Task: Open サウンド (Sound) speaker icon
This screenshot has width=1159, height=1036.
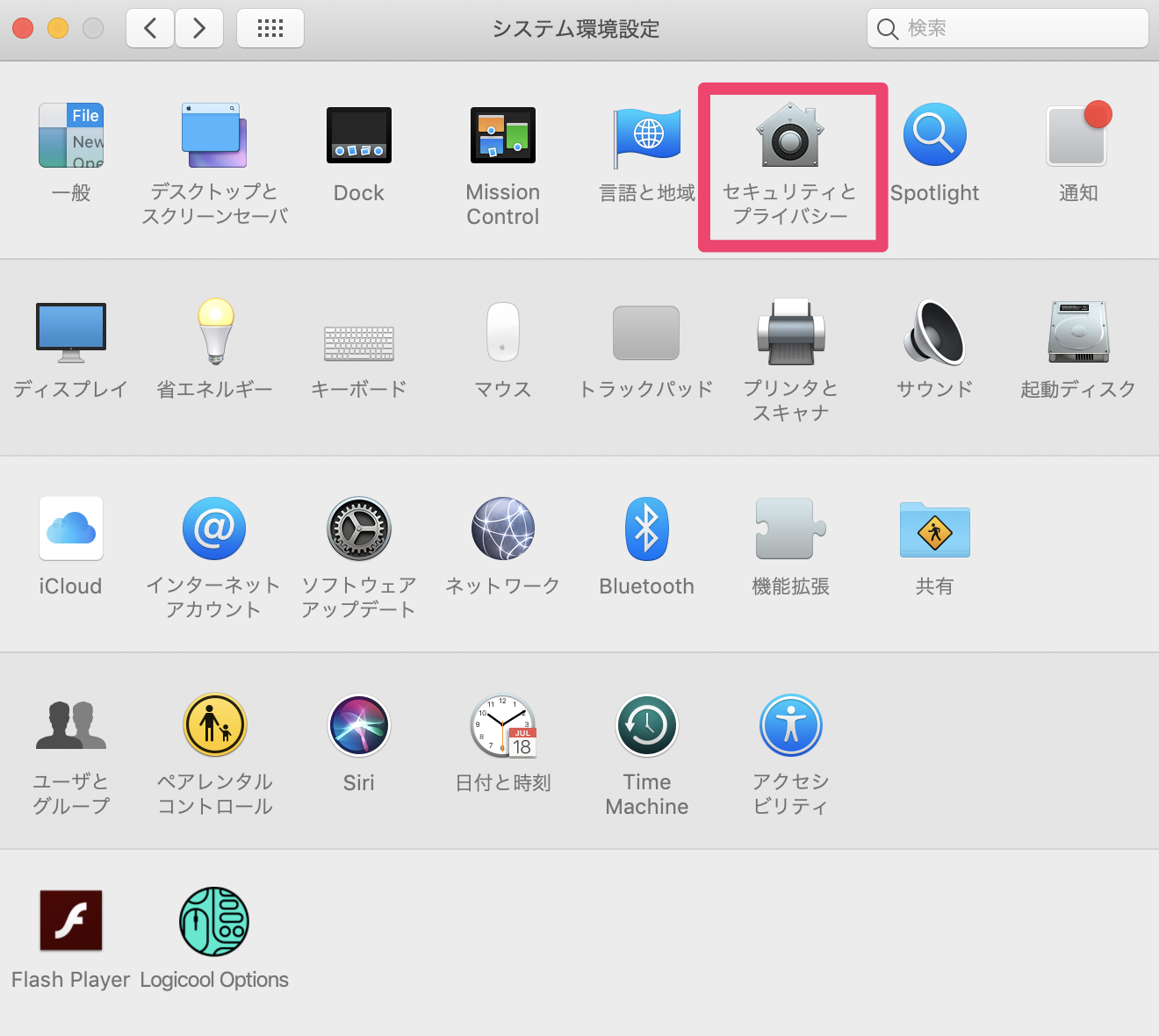Action: point(934,332)
